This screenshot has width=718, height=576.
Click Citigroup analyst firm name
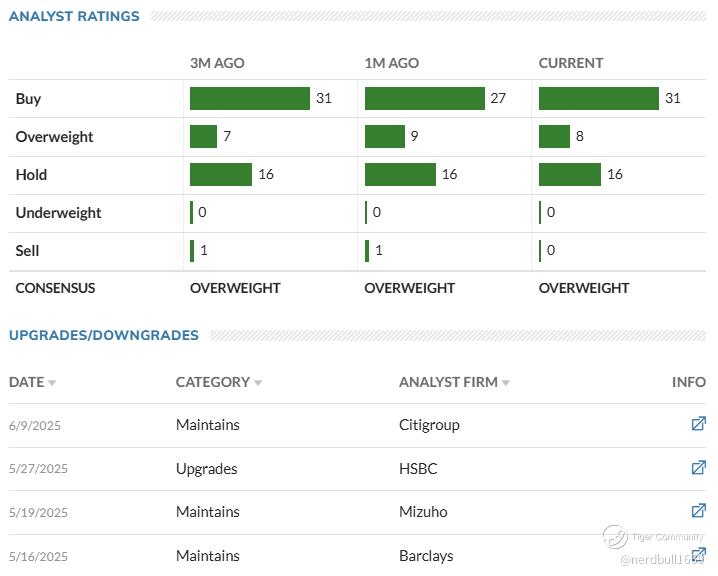coord(429,425)
